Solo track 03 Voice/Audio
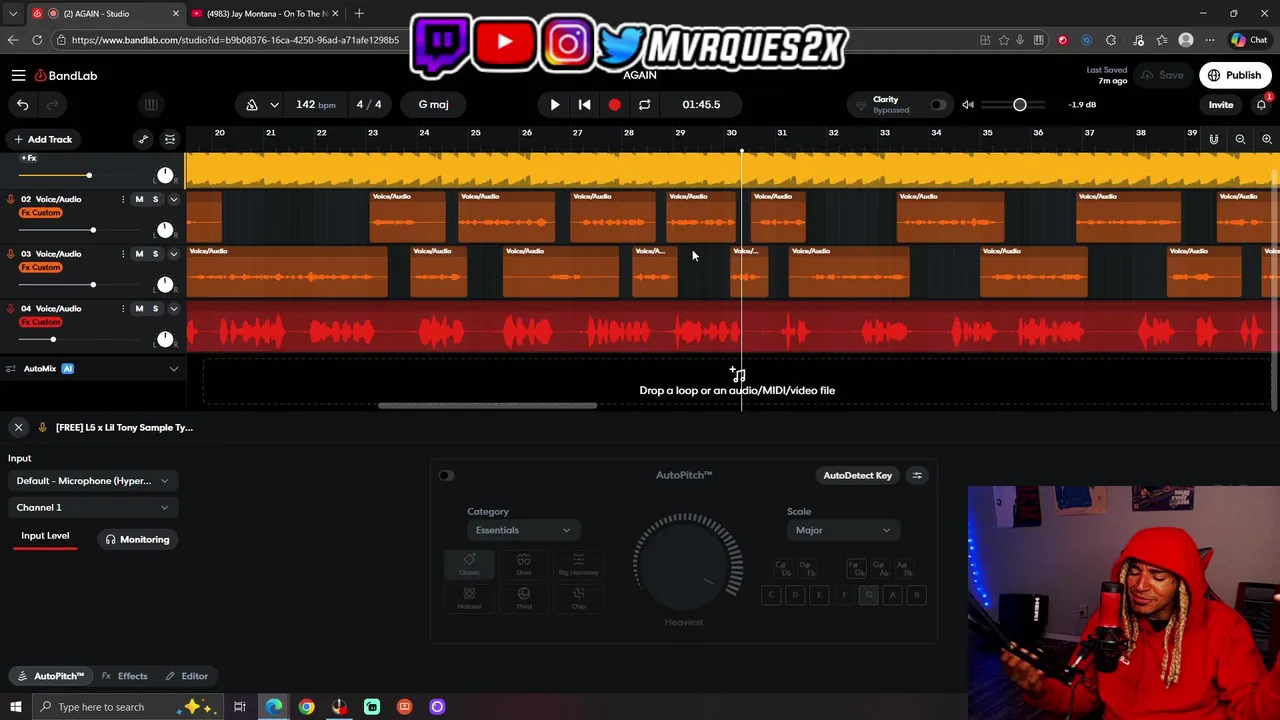The height and width of the screenshot is (720, 1280). tap(155, 254)
